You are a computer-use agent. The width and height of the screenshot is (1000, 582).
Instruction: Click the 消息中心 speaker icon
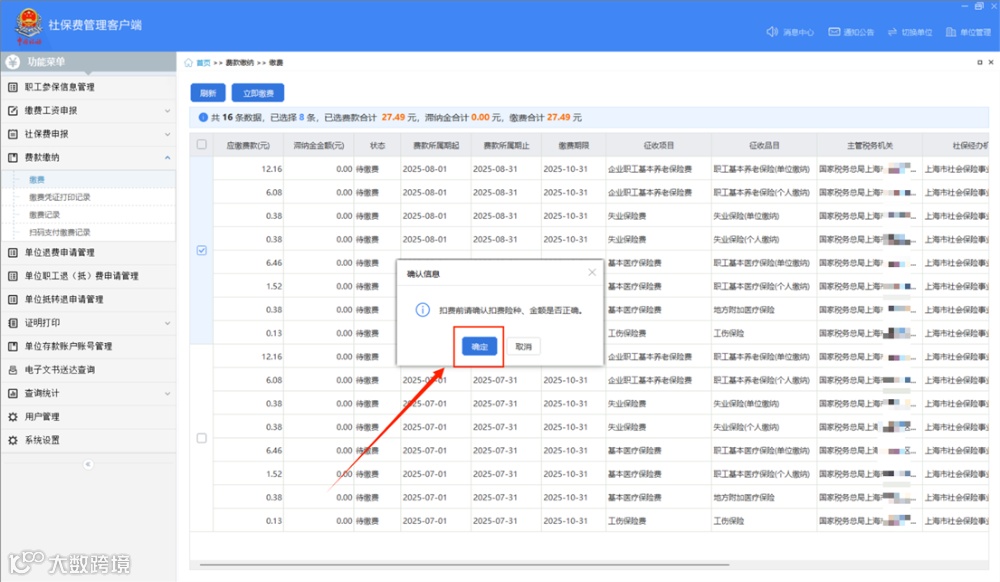(x=772, y=32)
